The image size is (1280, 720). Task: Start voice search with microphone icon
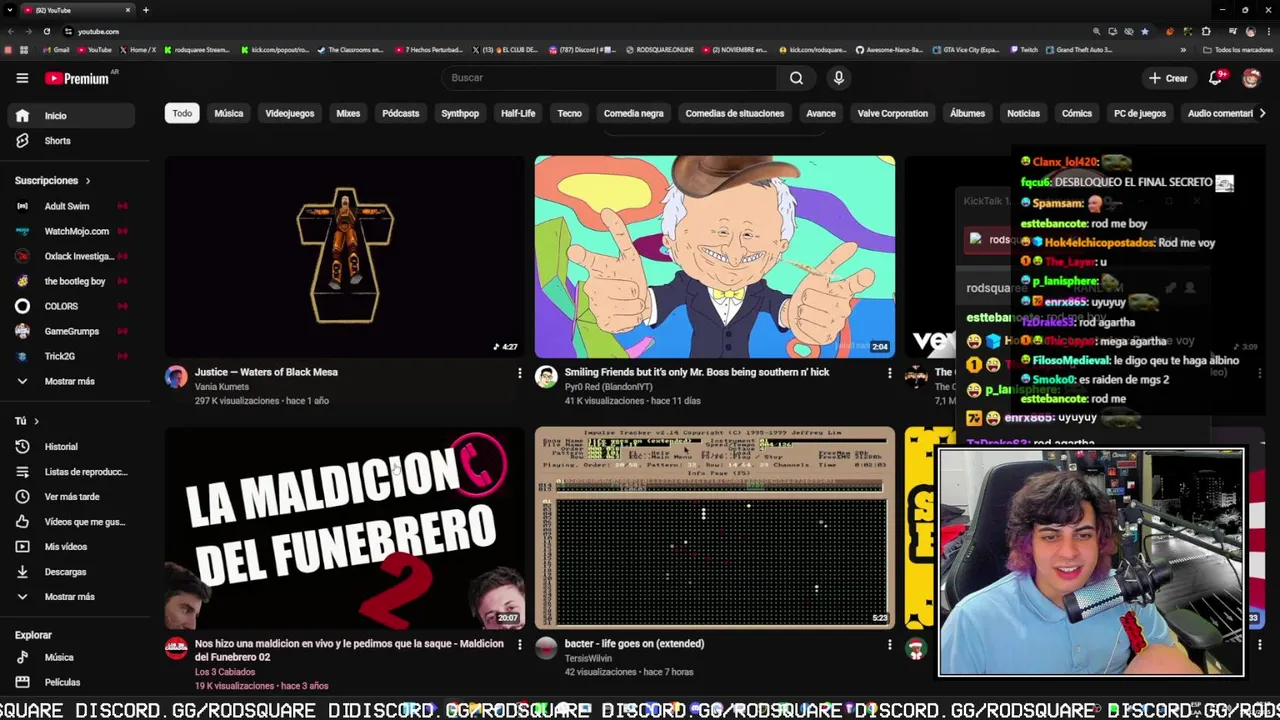pyautogui.click(x=839, y=78)
